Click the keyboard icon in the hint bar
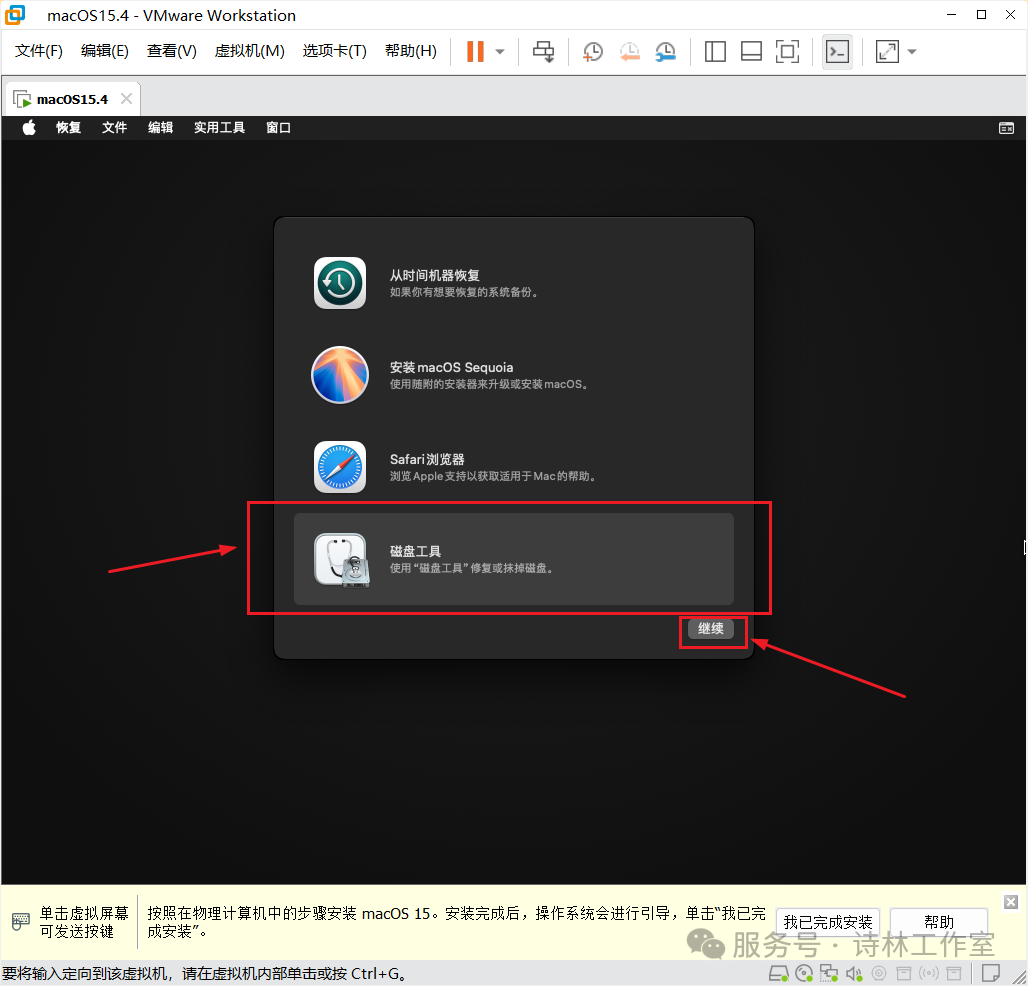This screenshot has width=1028, height=986. [21, 922]
